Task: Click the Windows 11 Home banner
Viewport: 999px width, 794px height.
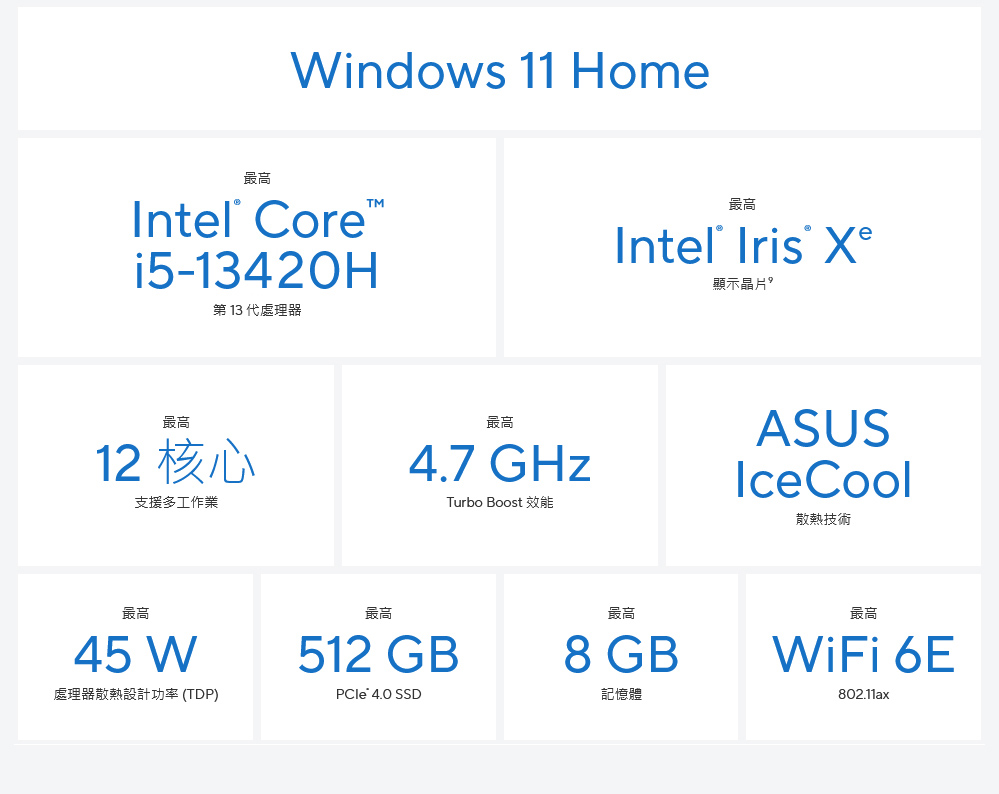Action: click(x=500, y=69)
